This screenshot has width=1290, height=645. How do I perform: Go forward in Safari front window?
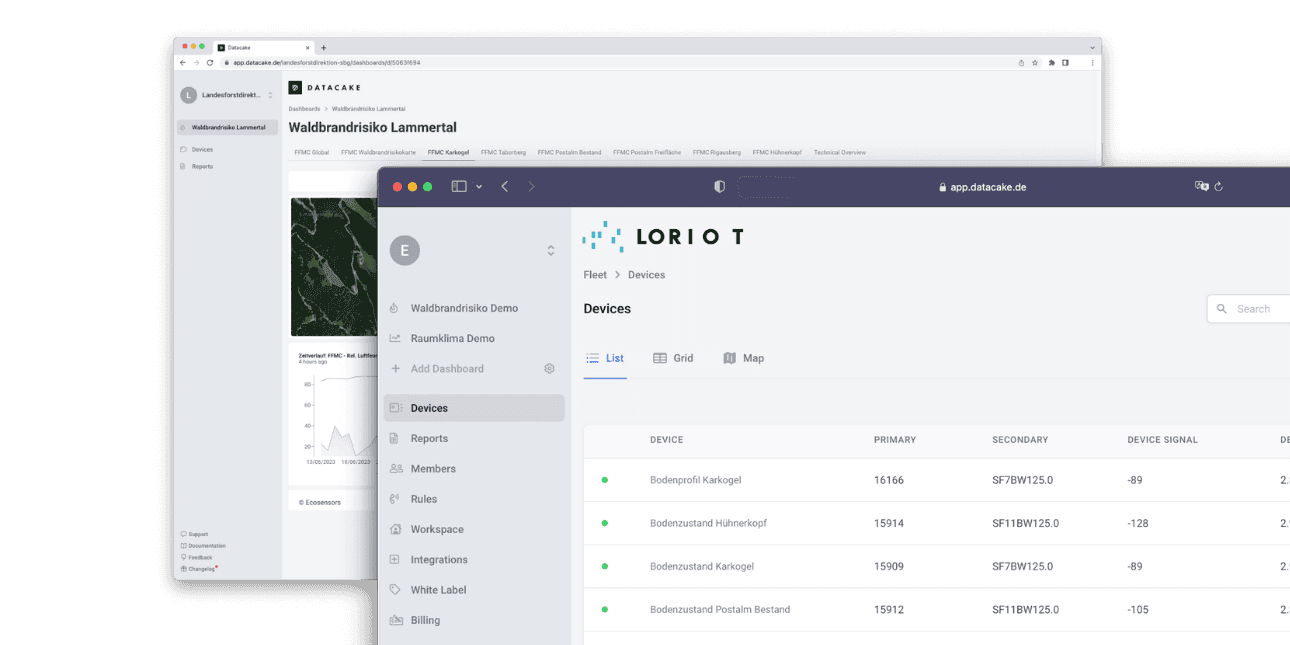(x=531, y=186)
